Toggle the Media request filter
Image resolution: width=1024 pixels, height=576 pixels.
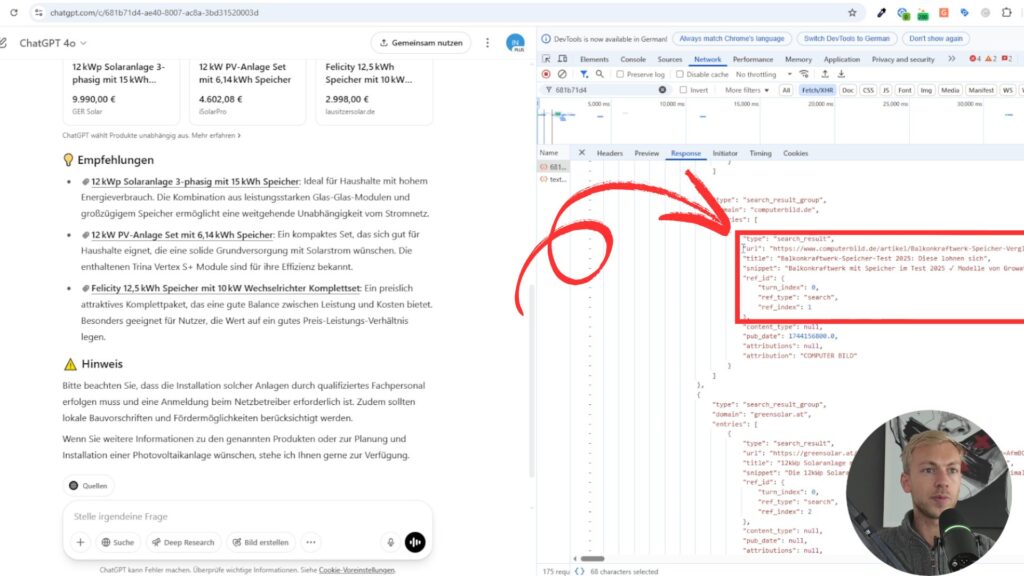950,90
